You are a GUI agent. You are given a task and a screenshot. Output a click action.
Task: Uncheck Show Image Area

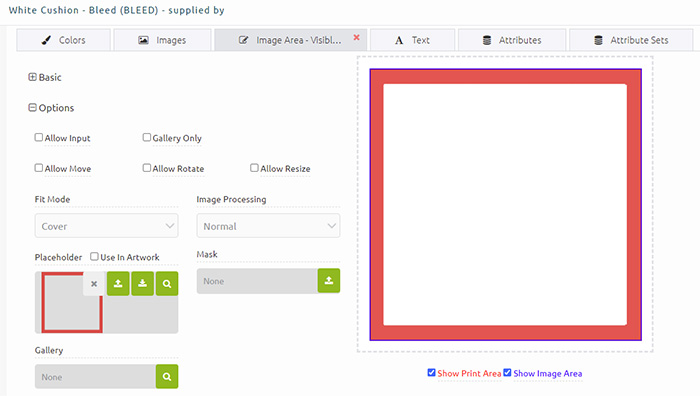pyautogui.click(x=508, y=372)
